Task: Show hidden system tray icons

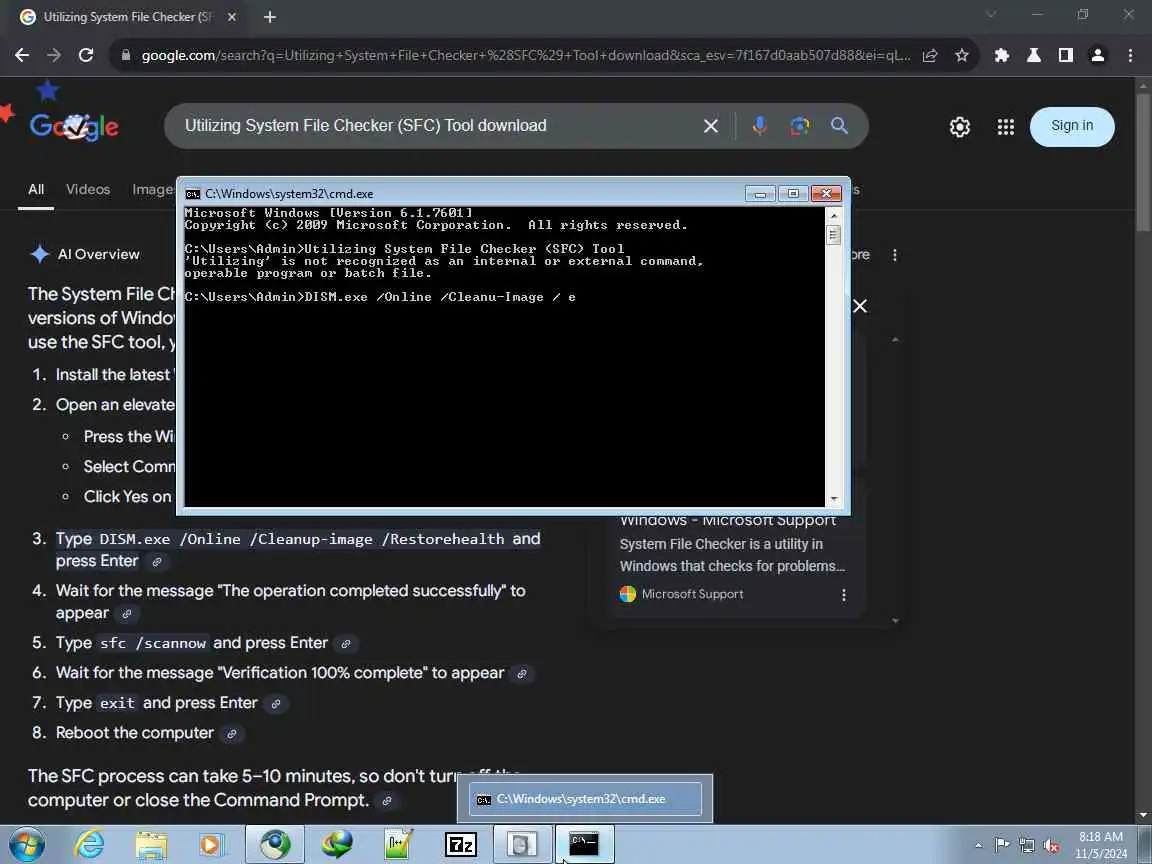Action: pyautogui.click(x=979, y=846)
